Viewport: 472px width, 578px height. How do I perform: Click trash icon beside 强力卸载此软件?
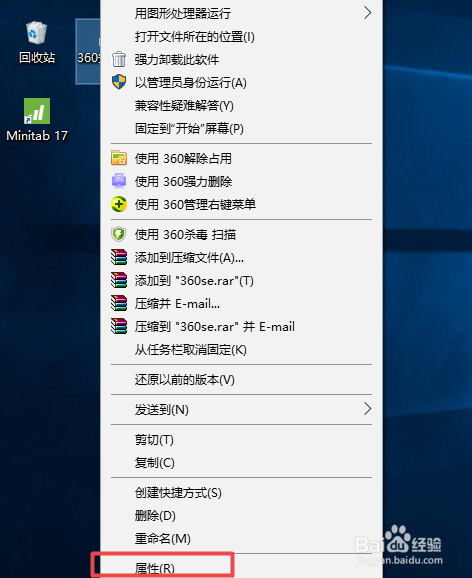pos(119,59)
